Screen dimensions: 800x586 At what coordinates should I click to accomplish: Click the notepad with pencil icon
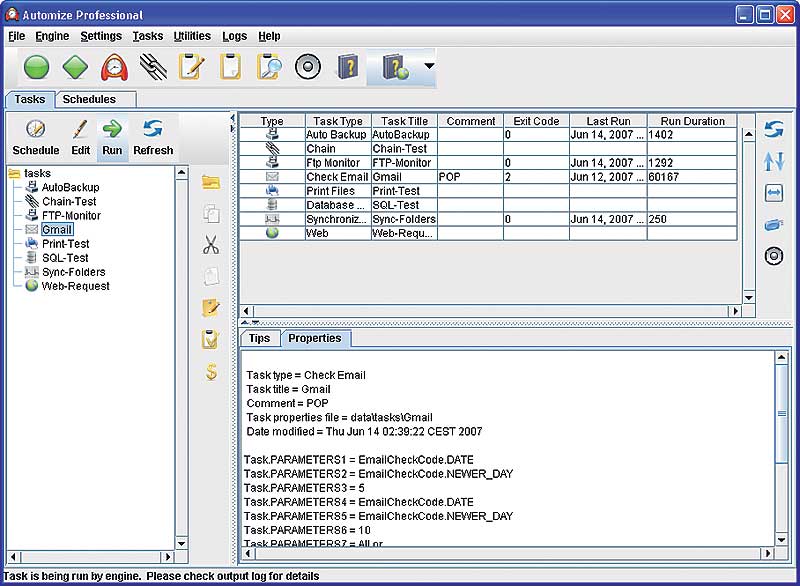click(191, 67)
